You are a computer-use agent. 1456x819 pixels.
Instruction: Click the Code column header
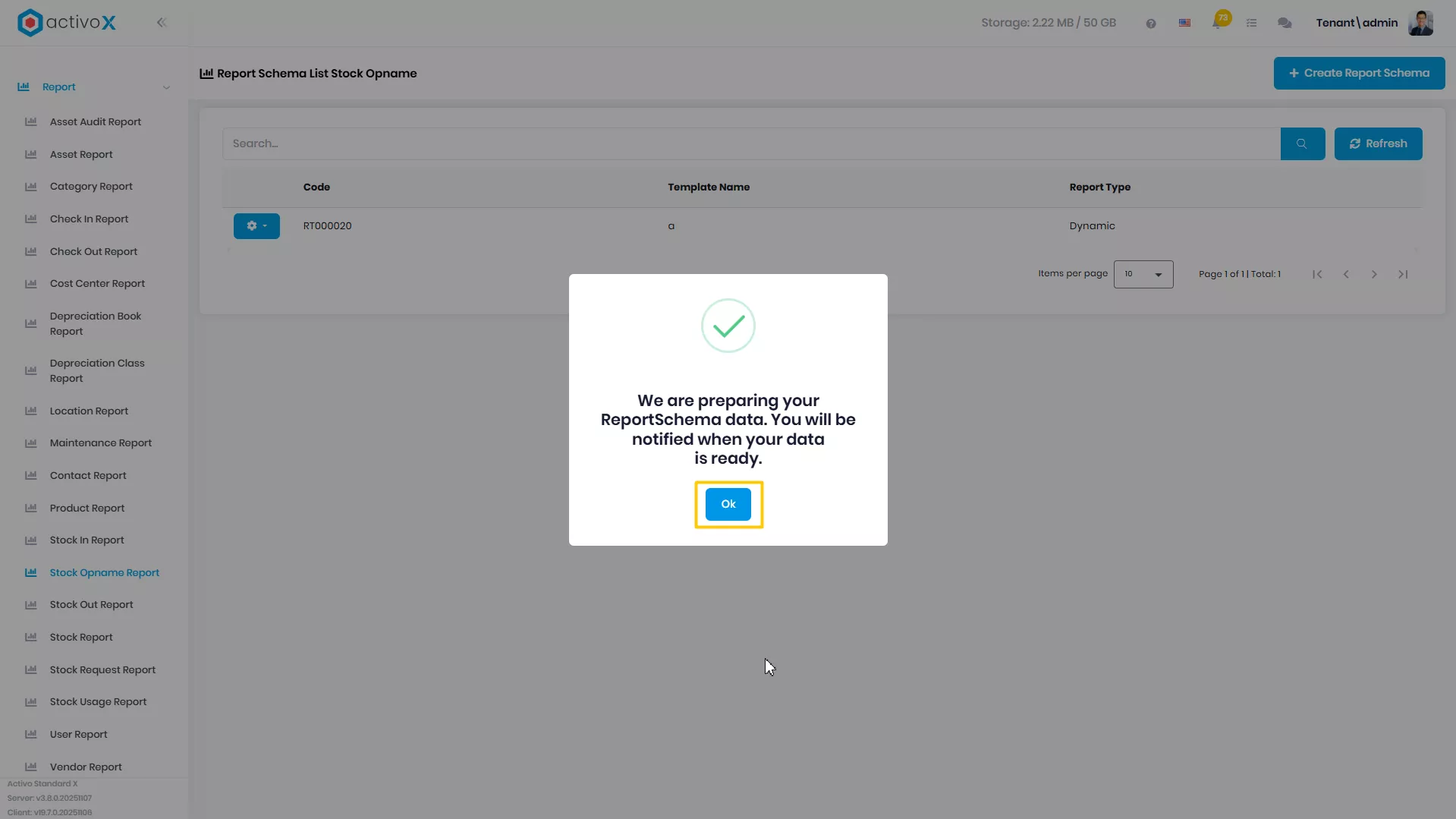pyautogui.click(x=316, y=187)
